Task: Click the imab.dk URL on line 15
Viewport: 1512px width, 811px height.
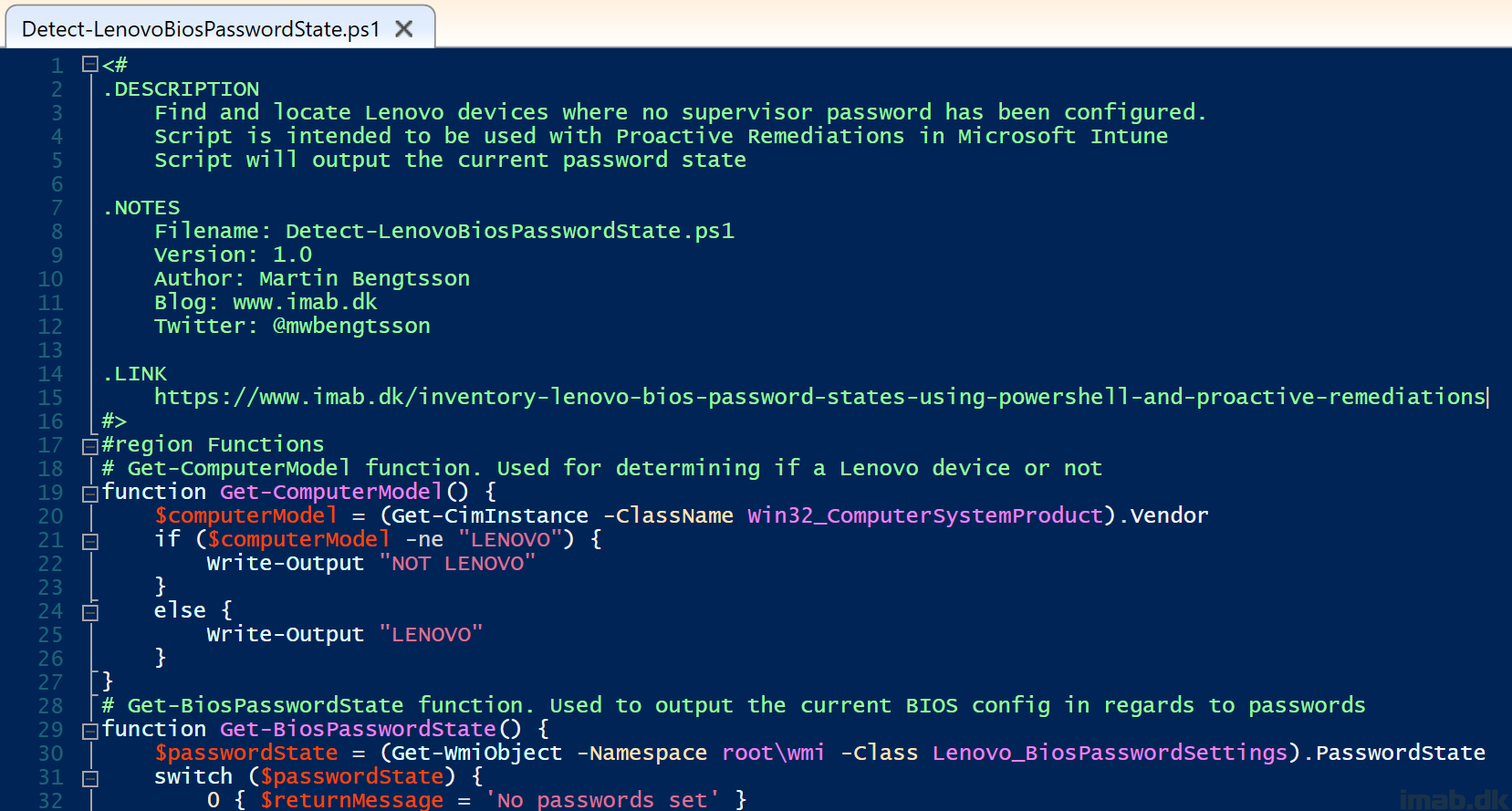Action: coord(819,397)
